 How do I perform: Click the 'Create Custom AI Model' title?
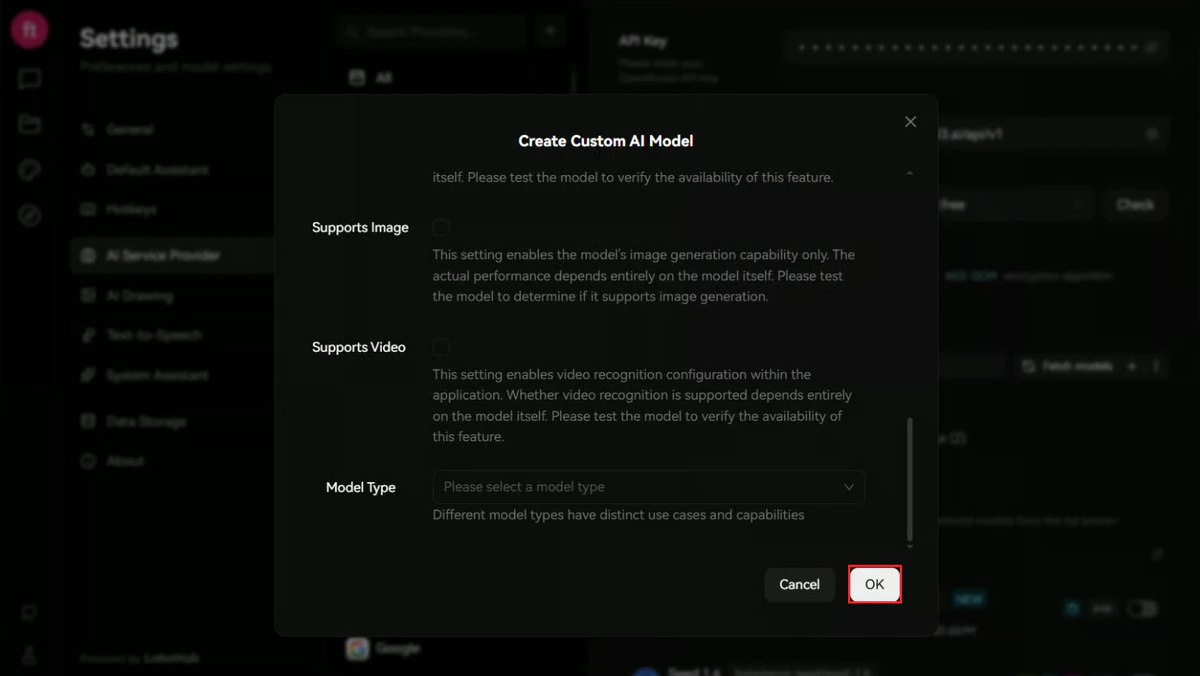point(606,141)
